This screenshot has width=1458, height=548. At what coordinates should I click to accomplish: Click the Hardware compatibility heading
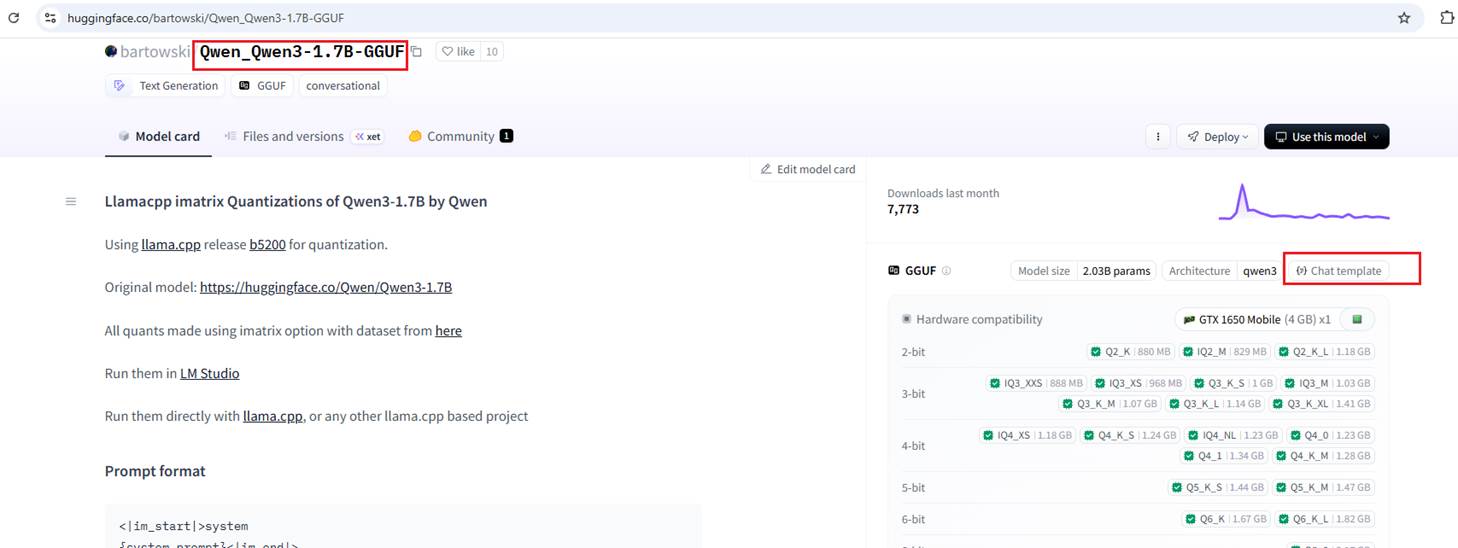pyautogui.click(x=979, y=319)
